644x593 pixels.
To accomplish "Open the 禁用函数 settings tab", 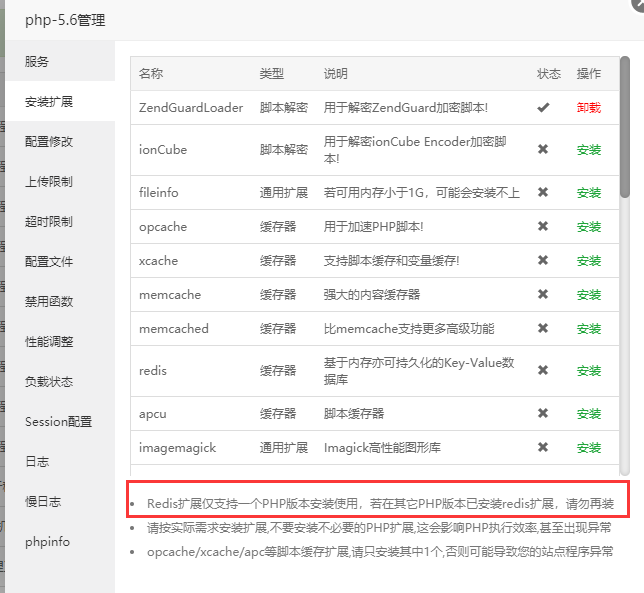I will tap(49, 302).
